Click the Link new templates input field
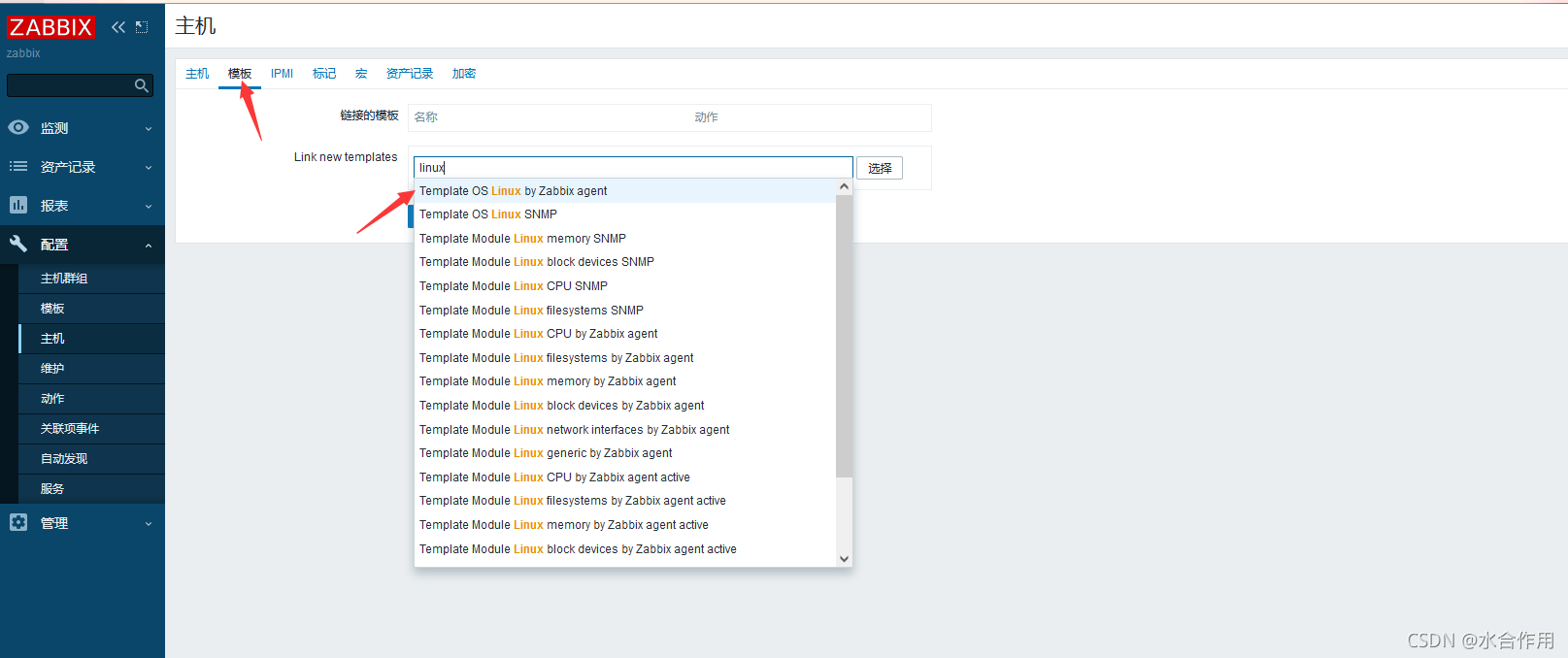The image size is (1568, 658). pyautogui.click(x=633, y=167)
